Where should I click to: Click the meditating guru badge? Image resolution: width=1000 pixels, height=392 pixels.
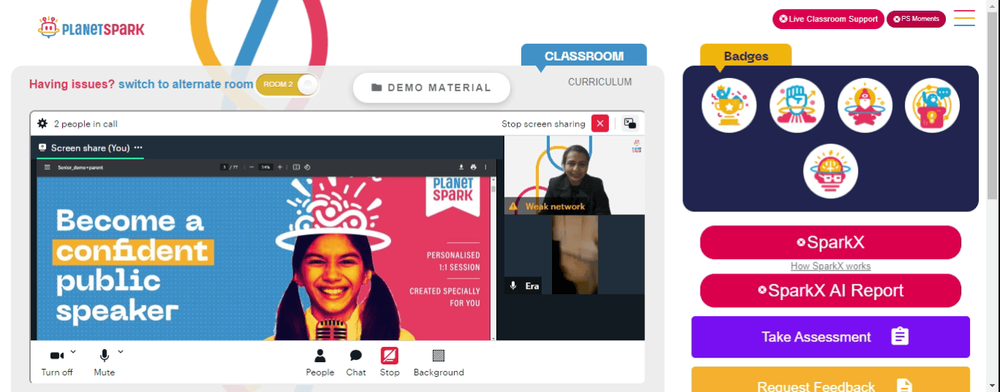pyautogui.click(x=864, y=105)
